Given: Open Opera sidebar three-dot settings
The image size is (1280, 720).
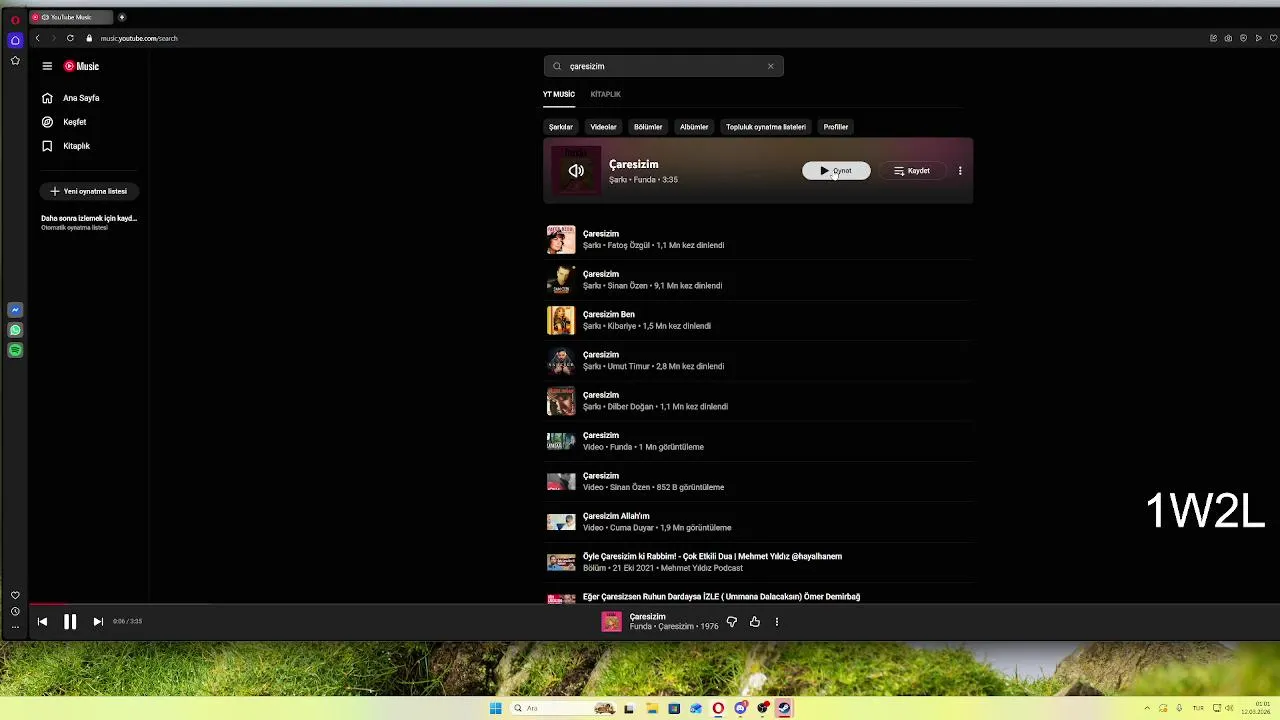Looking at the screenshot, I should (15, 627).
